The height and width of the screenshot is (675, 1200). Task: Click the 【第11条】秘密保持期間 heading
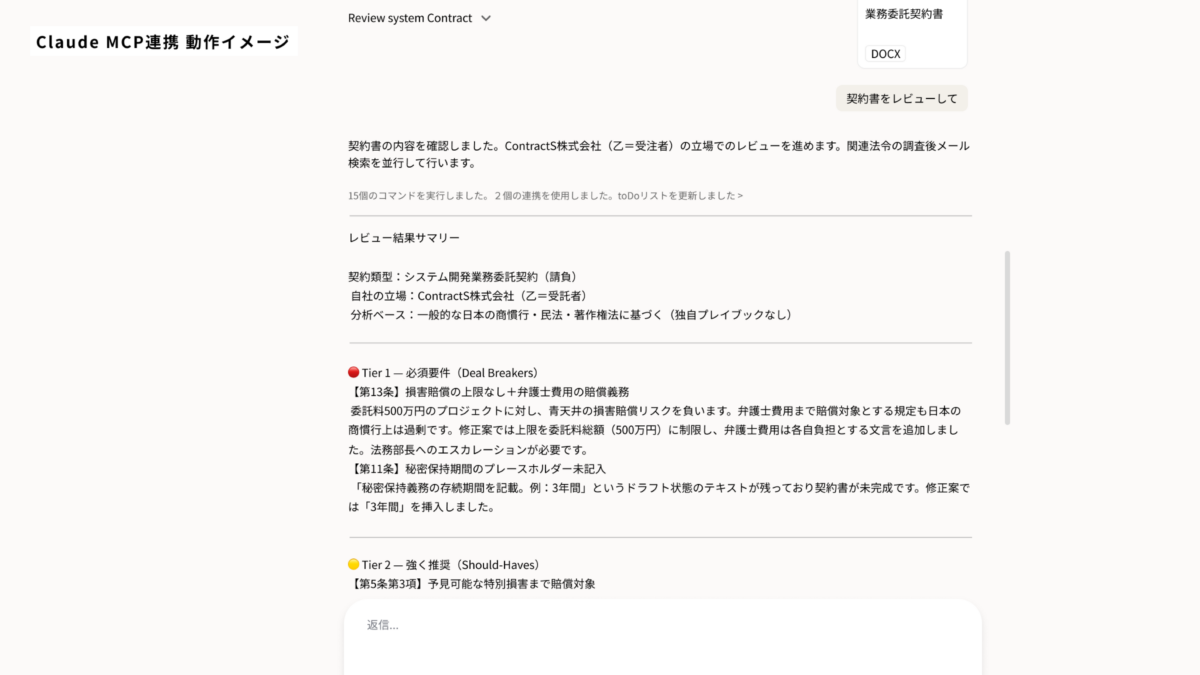click(x=477, y=468)
